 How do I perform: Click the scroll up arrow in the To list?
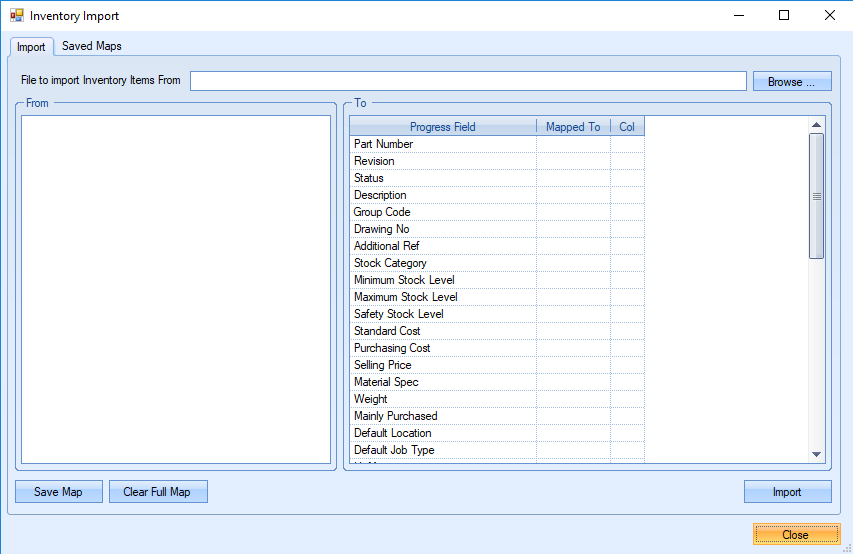click(x=816, y=125)
